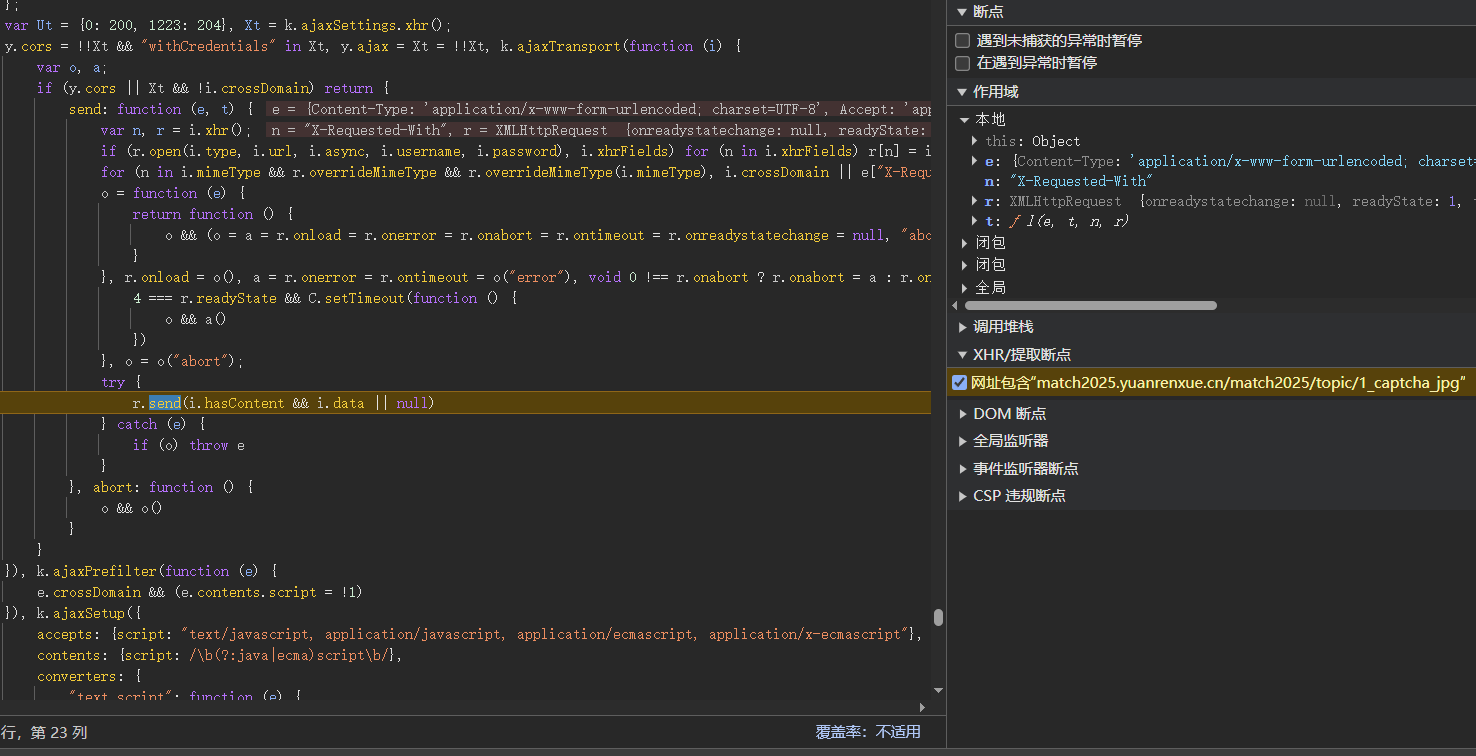The width and height of the screenshot is (1476, 756).
Task: Click the highlighted send token in r.send
Action: coord(165,403)
